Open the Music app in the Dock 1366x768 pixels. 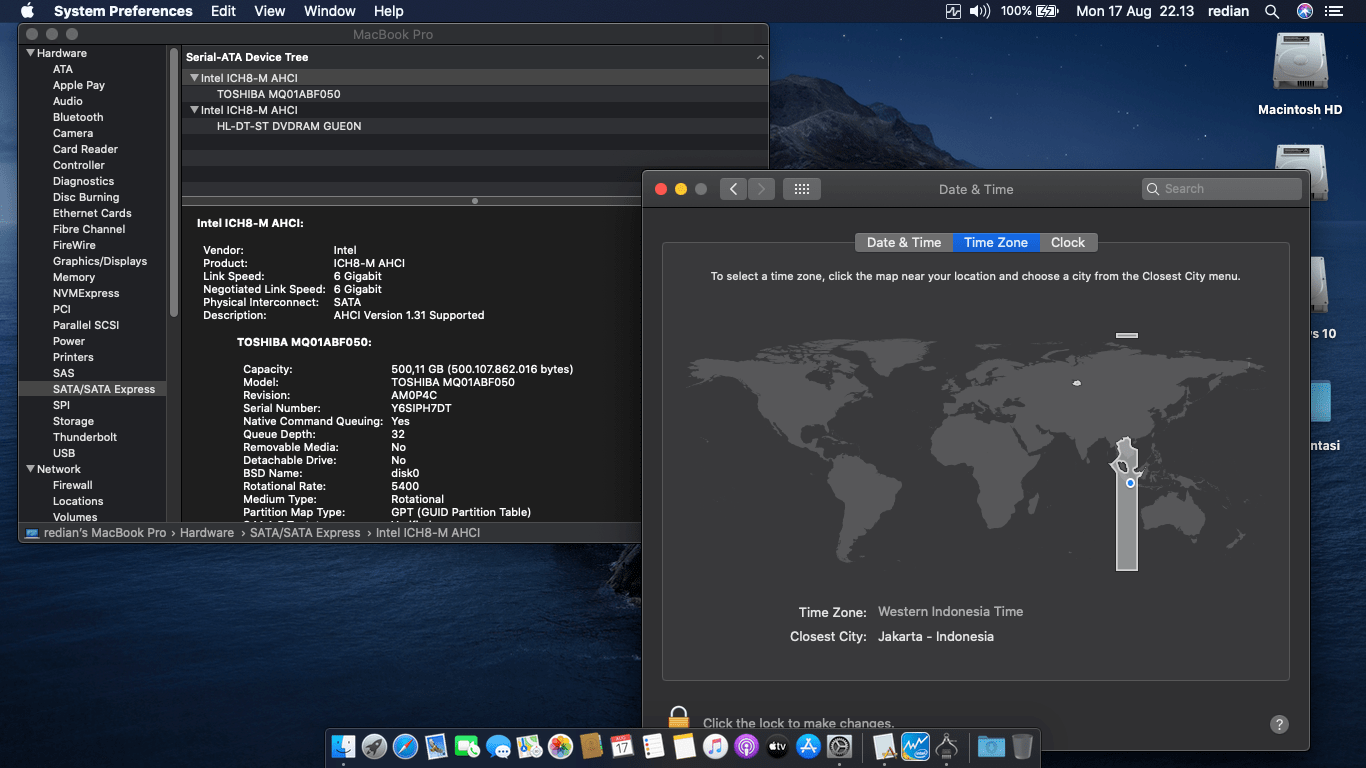click(x=715, y=746)
